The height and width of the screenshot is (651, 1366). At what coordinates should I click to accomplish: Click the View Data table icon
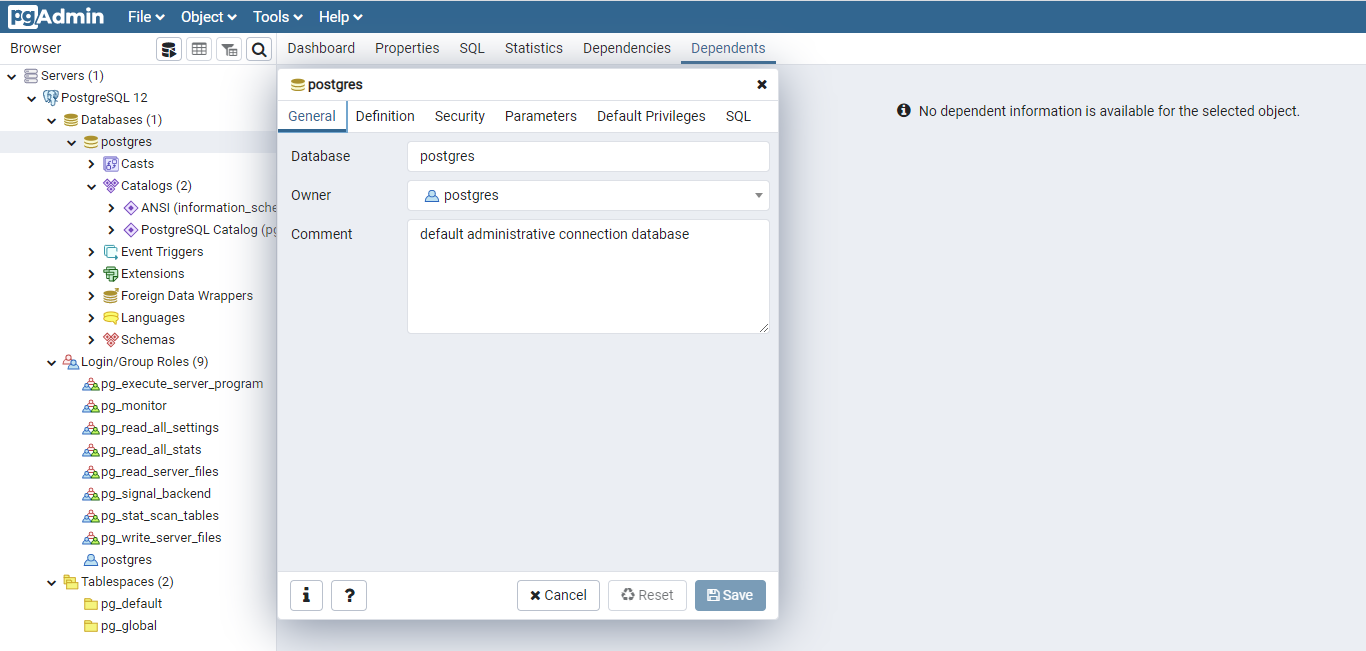click(x=199, y=49)
